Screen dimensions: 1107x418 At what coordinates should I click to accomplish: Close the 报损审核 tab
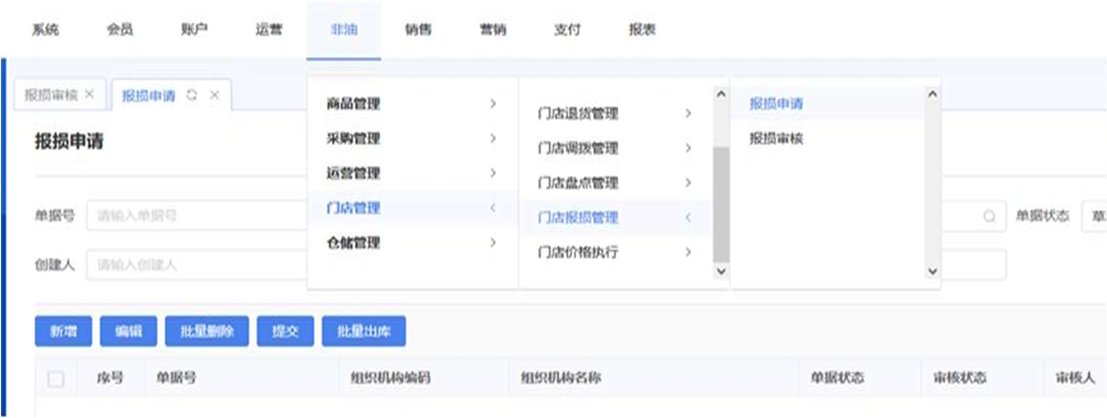[89, 95]
